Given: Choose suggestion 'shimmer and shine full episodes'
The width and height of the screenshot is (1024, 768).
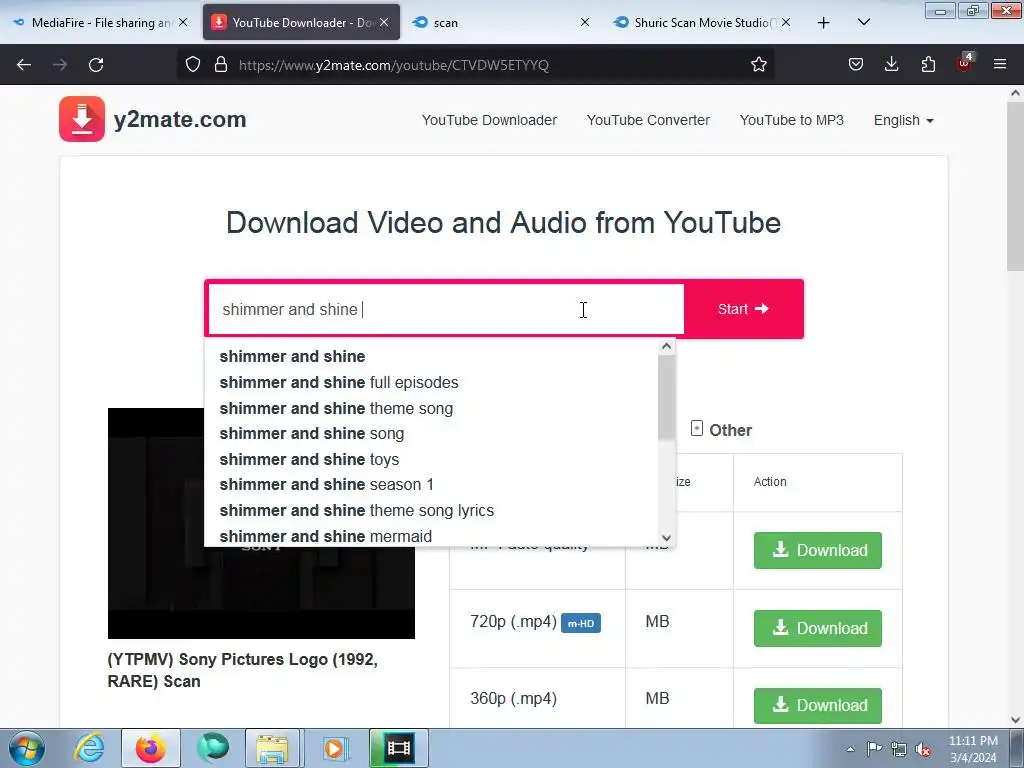Looking at the screenshot, I should [x=432, y=382].
